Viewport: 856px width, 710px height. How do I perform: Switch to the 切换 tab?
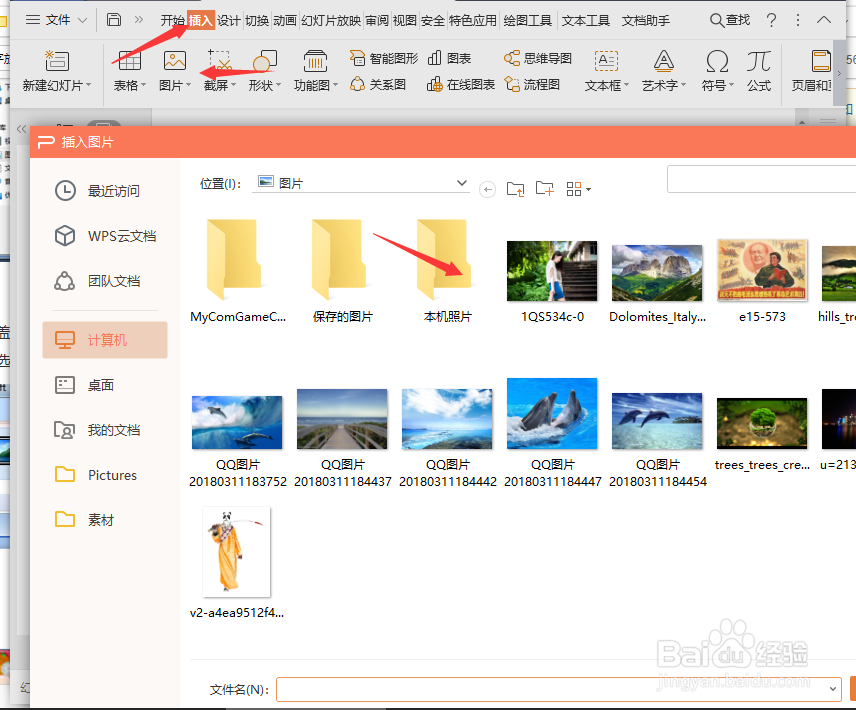257,21
